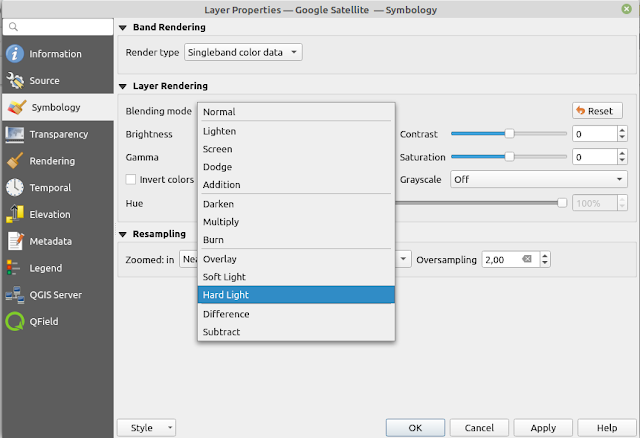Open the Information panel icon
Screen dimensions: 640x438
click(x=15, y=53)
